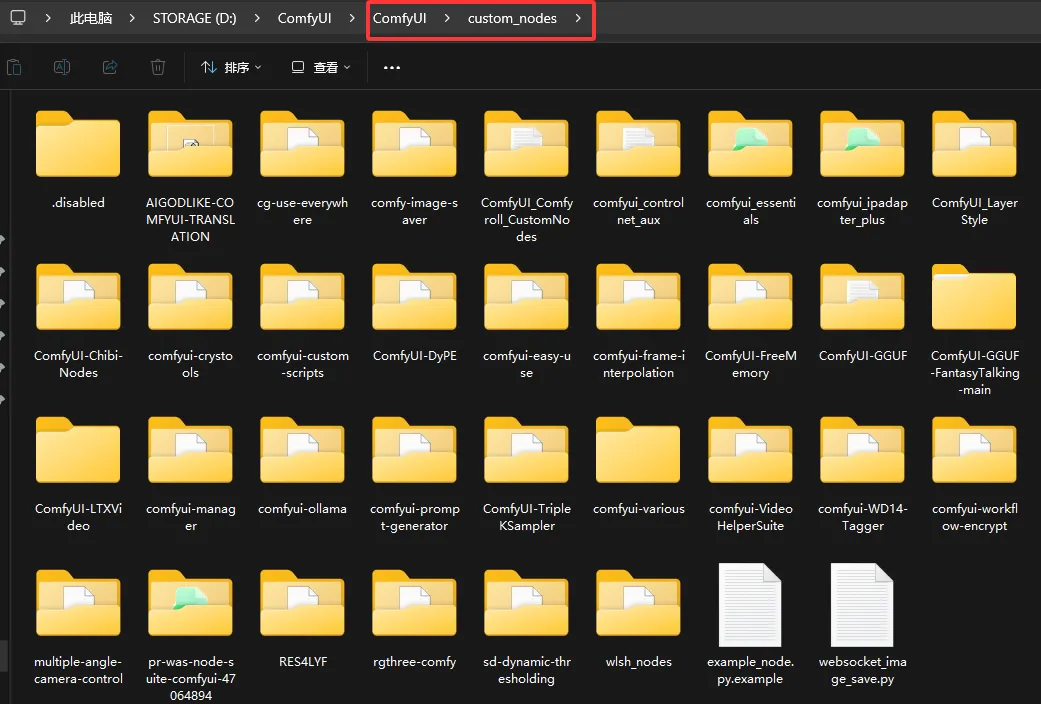Select pr-was-node-suite-comfyui-47064894 folder
The height and width of the screenshot is (704, 1041).
pos(191,635)
